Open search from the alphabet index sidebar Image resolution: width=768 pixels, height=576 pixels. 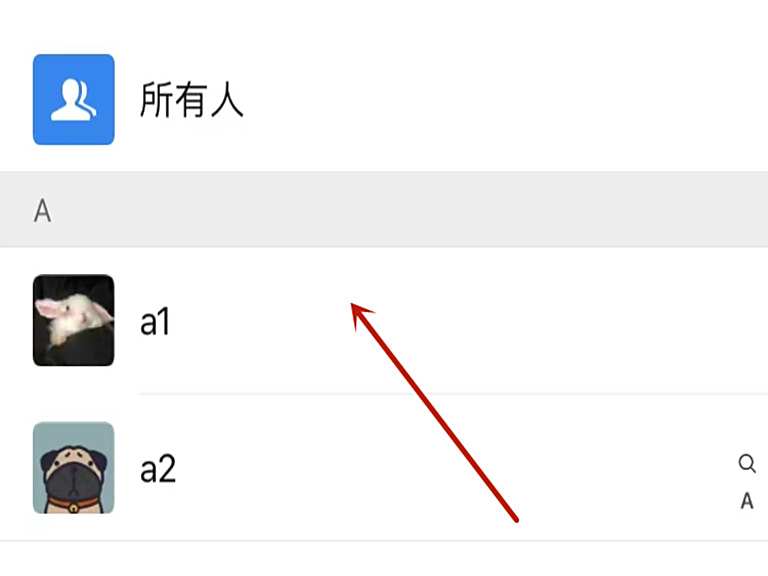[747, 463]
